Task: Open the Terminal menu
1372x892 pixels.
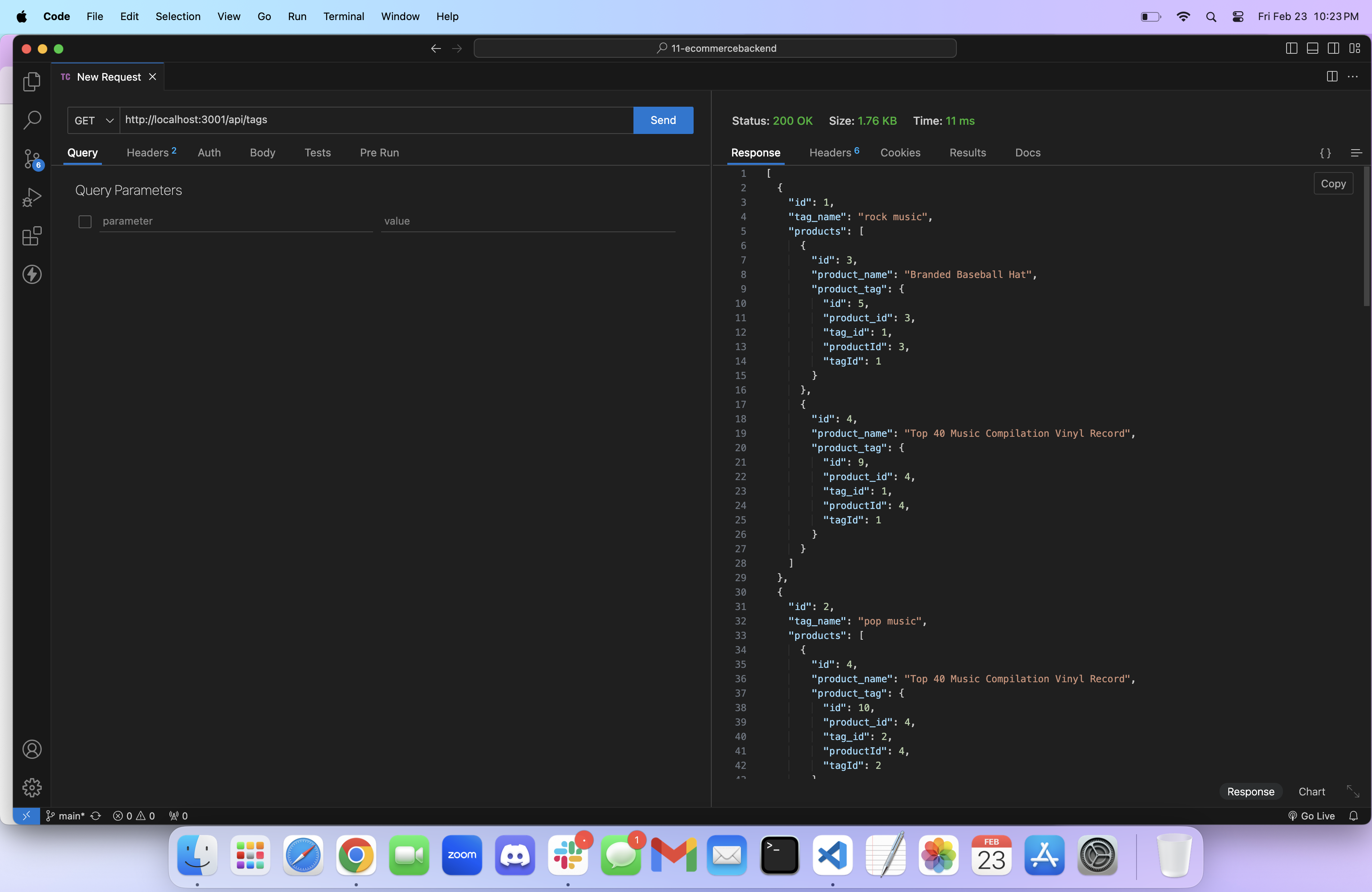Action: click(x=343, y=16)
